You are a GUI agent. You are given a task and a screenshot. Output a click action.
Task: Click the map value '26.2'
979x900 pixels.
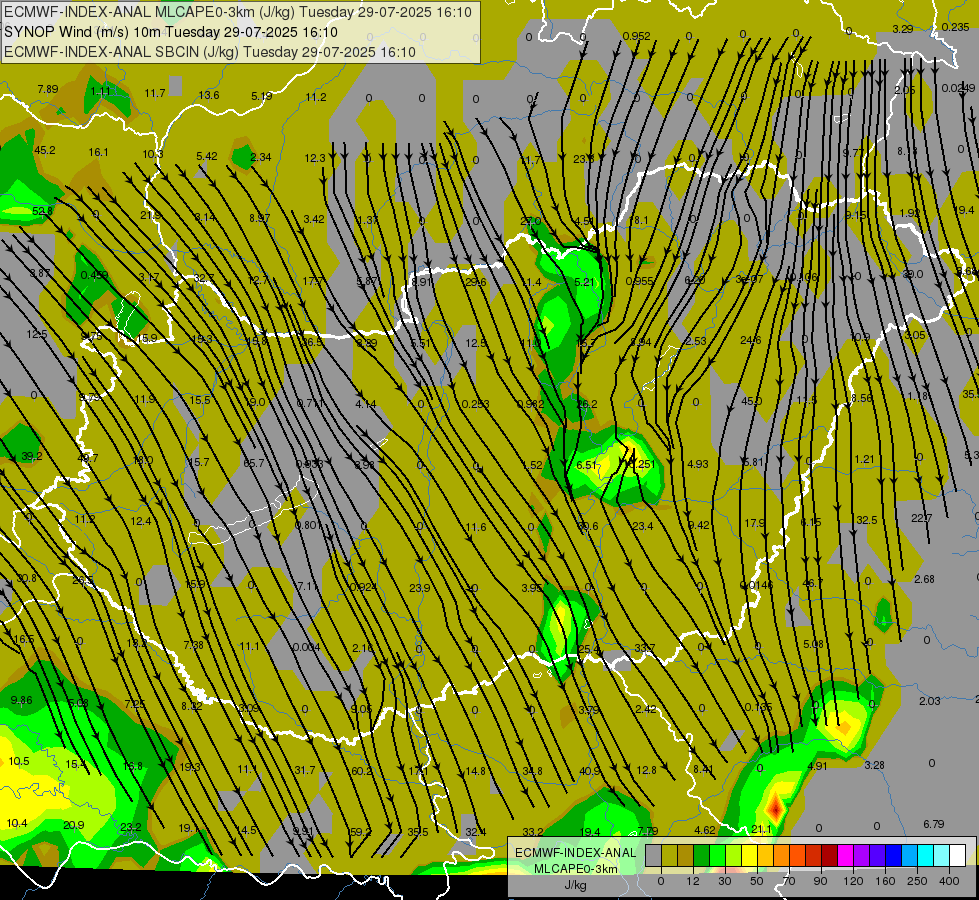(587, 404)
